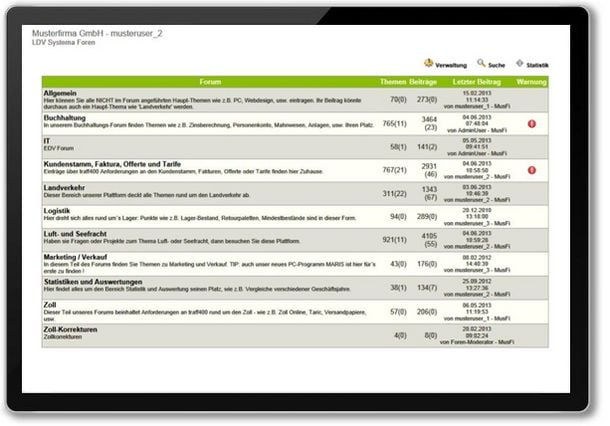Screen dimensions: 610x426
Task: Open the Verwaltung link
Action: point(451,63)
